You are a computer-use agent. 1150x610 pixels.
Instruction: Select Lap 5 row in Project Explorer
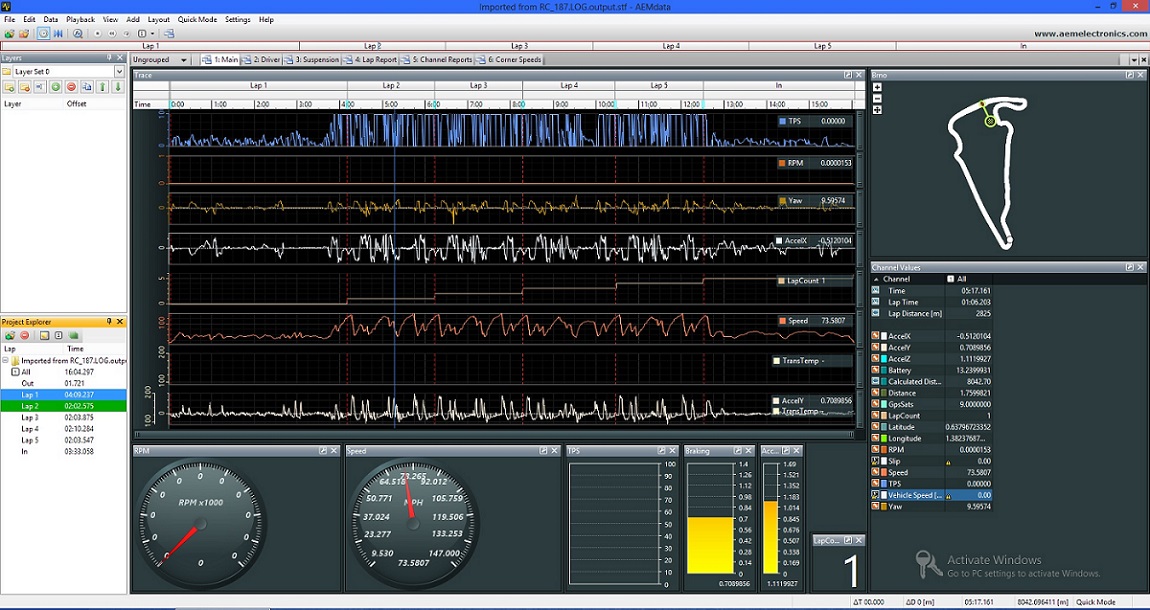[64, 440]
